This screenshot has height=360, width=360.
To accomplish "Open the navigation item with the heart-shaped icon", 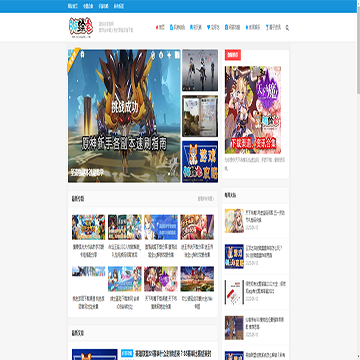I will pos(213,27).
